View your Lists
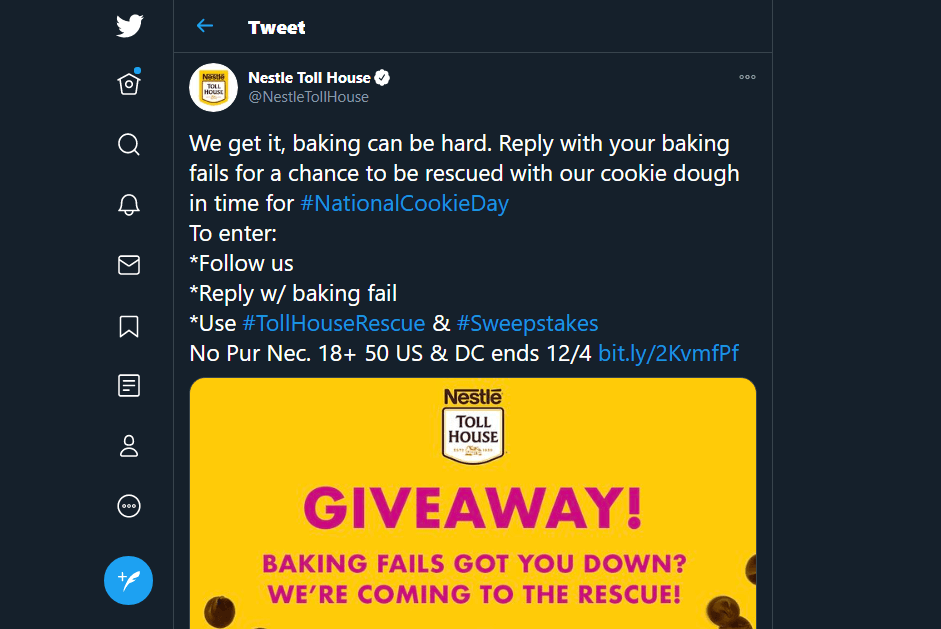This screenshot has width=941, height=629. [x=129, y=385]
